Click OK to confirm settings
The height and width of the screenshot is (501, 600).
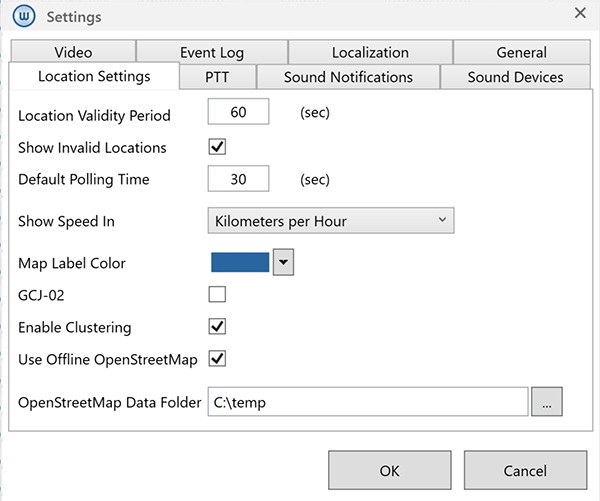[x=389, y=470]
